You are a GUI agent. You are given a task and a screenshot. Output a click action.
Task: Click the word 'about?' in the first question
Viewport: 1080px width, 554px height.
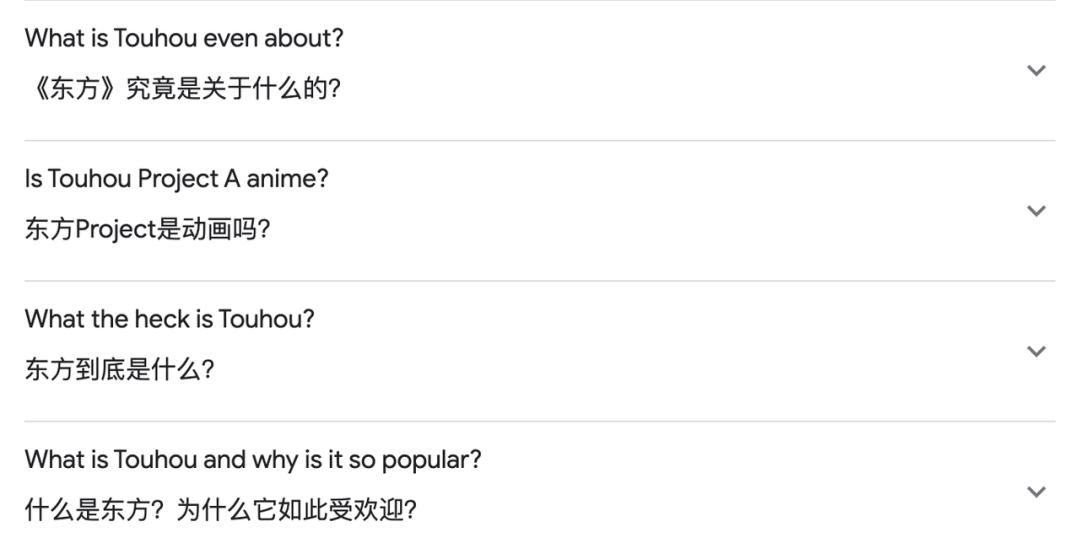310,38
